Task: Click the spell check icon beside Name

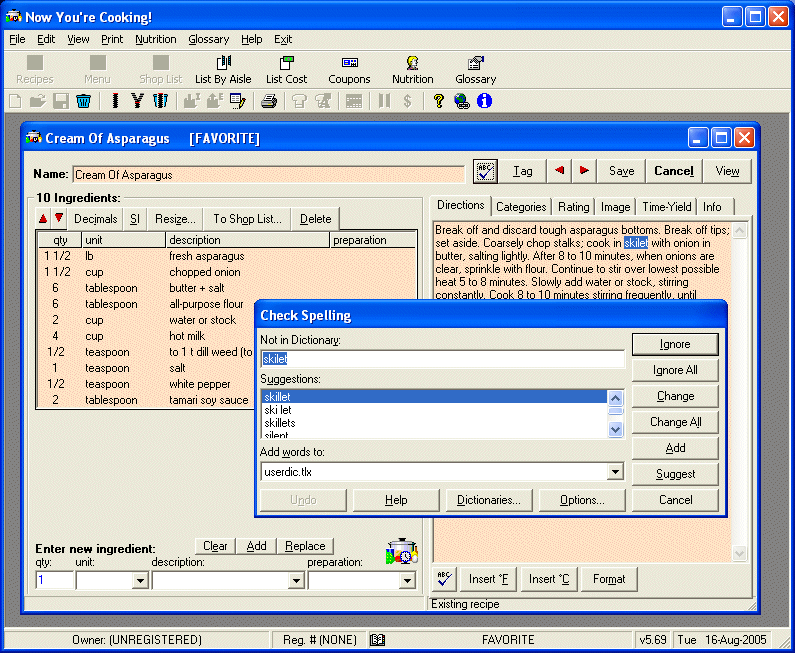Action: [485, 171]
